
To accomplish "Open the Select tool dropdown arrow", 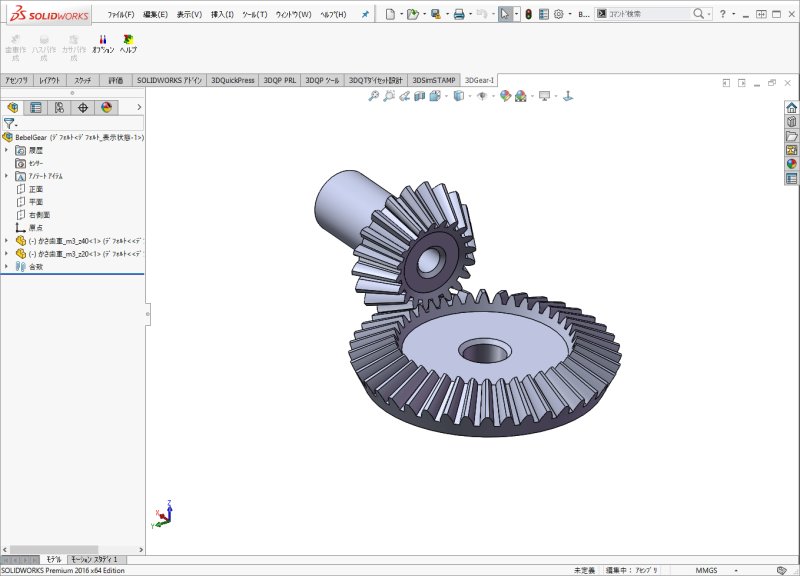I will [516, 14].
